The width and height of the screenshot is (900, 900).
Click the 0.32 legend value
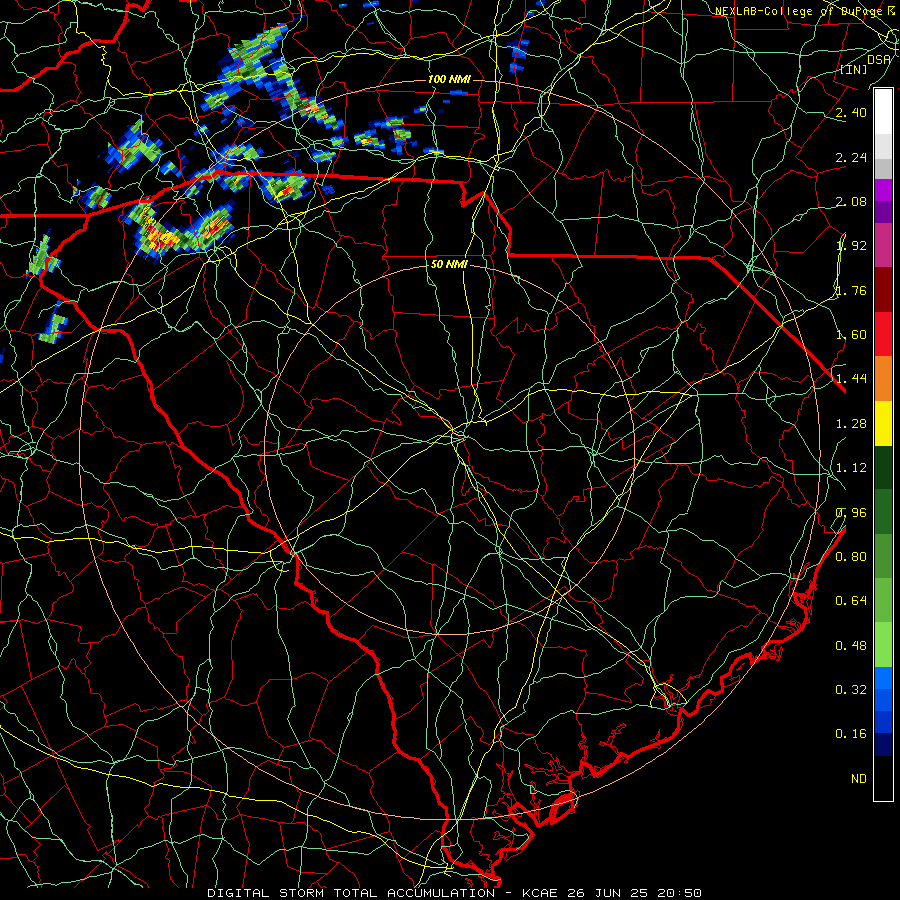(x=851, y=690)
